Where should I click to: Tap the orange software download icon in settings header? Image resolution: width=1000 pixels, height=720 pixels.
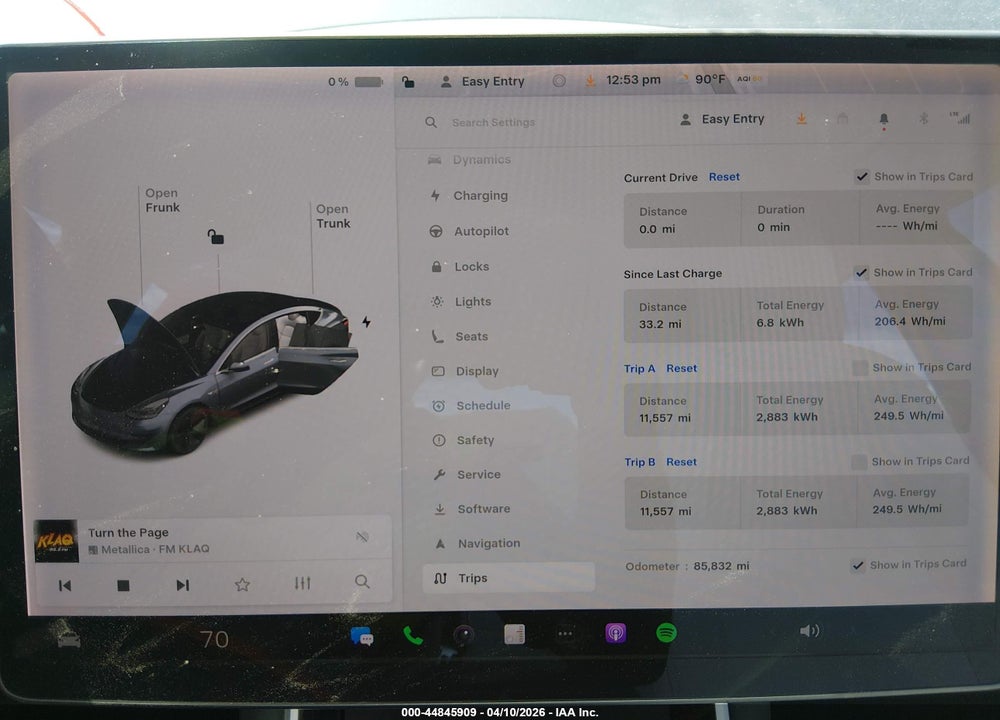tap(802, 119)
